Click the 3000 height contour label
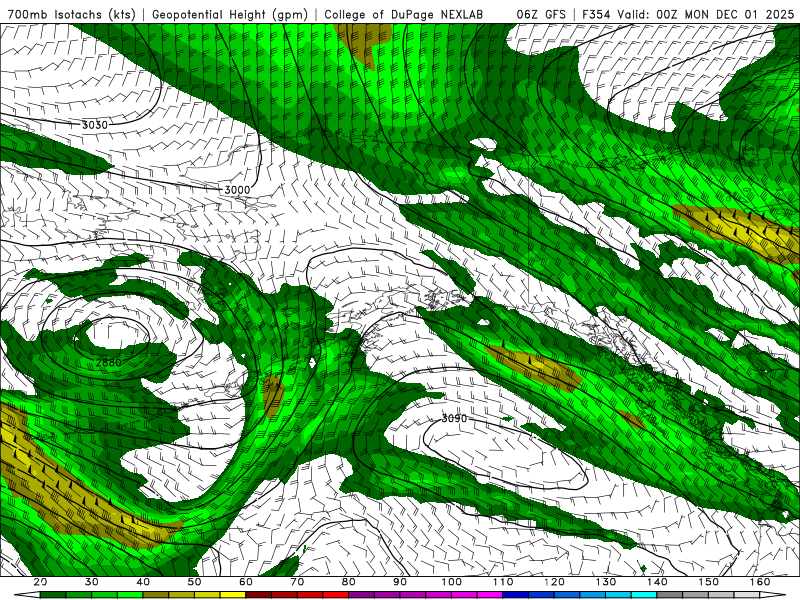This screenshot has width=800, height=600. point(237,190)
